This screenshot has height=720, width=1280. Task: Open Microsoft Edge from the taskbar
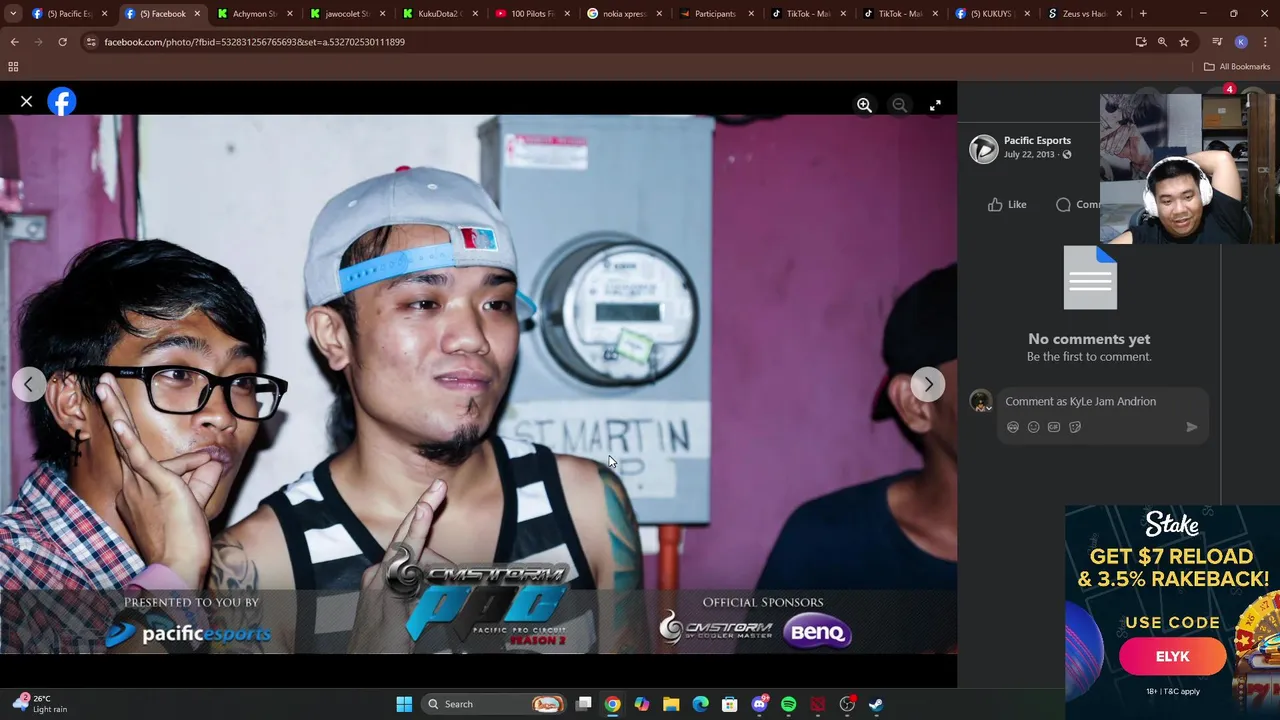tap(701, 704)
